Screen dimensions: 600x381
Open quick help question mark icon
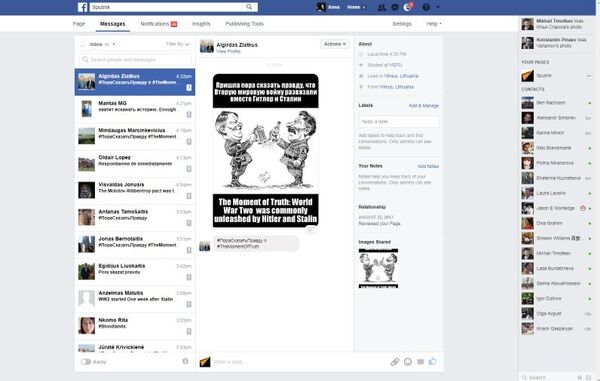pyautogui.click(x=426, y=7)
